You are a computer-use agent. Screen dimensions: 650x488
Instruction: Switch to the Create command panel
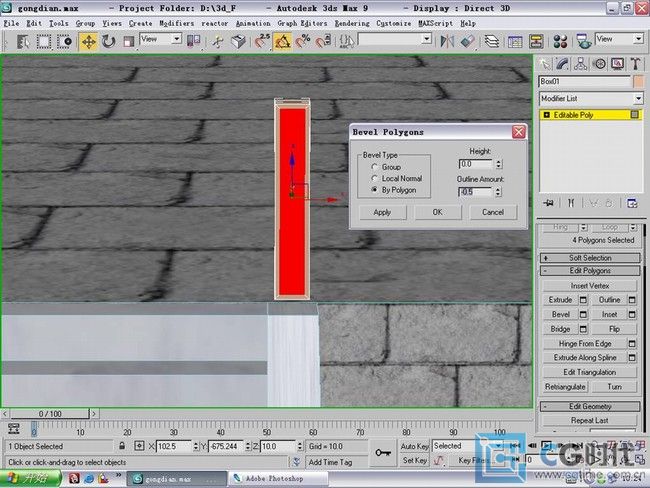(544, 64)
